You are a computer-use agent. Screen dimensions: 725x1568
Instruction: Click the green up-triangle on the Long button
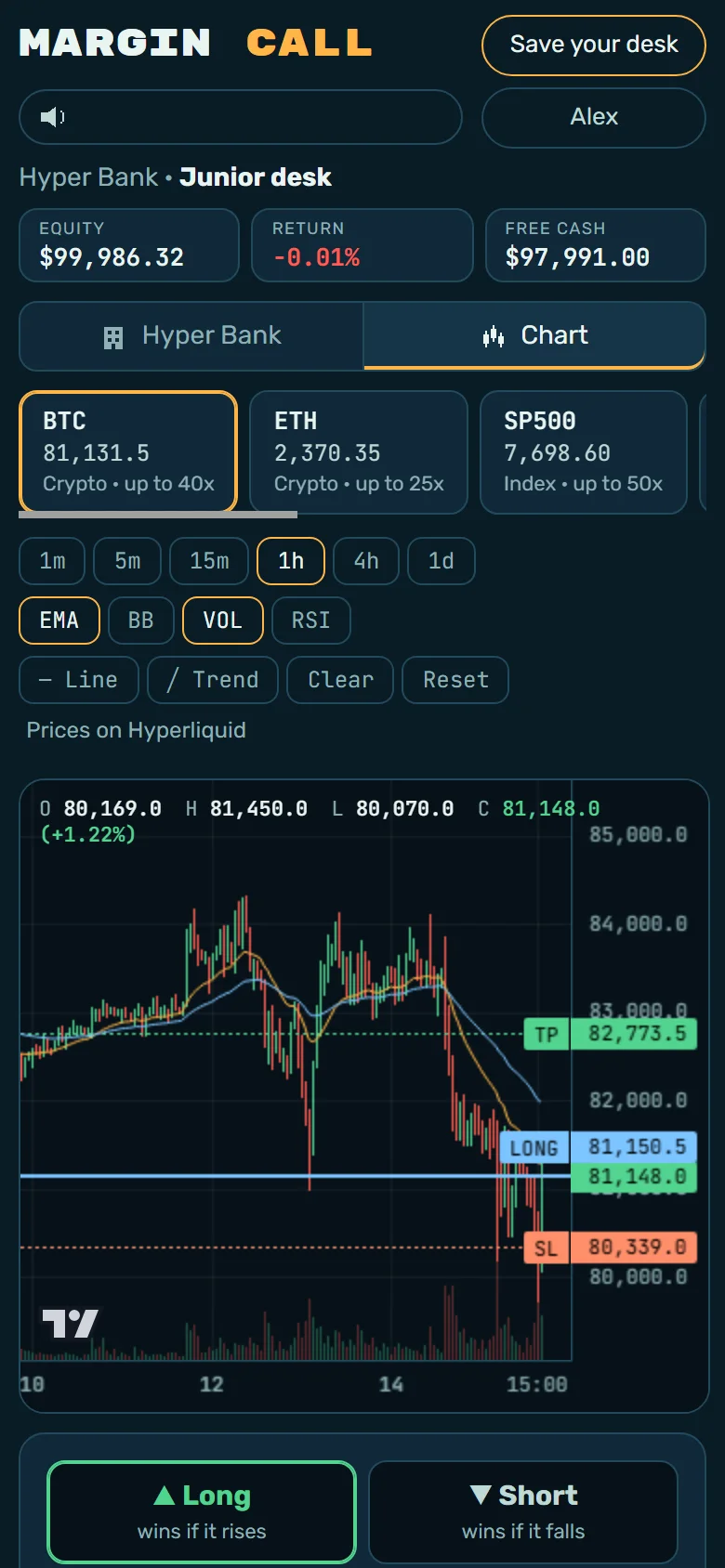(x=165, y=1495)
